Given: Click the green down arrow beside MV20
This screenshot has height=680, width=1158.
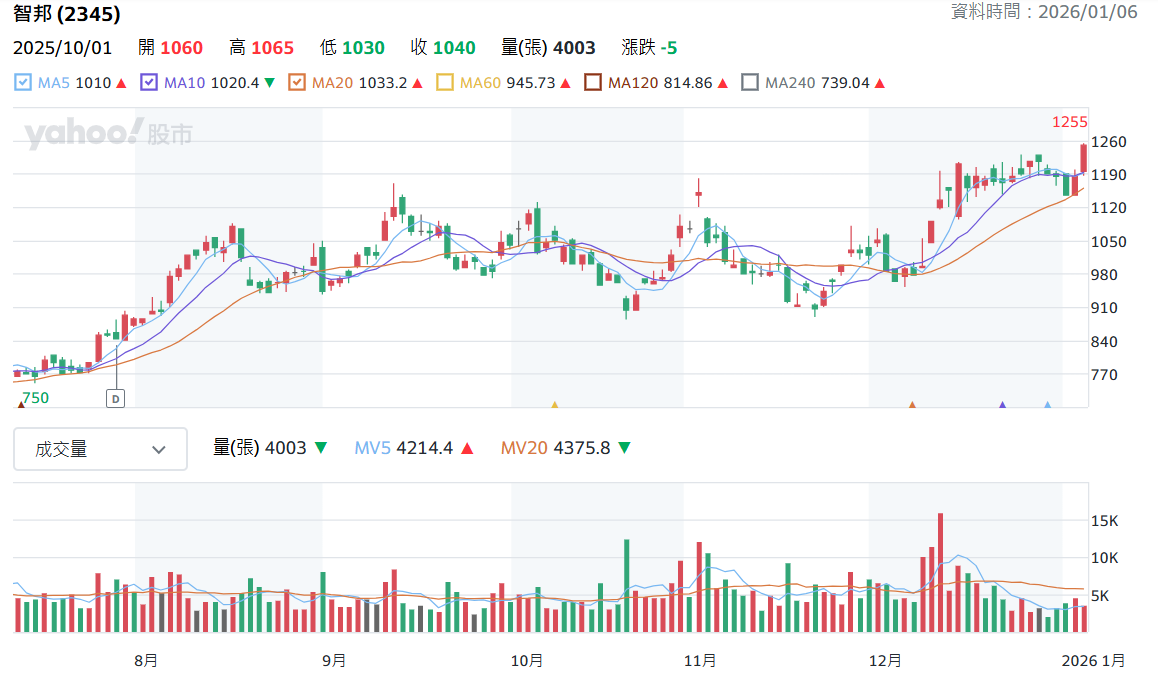Looking at the screenshot, I should (x=624, y=448).
